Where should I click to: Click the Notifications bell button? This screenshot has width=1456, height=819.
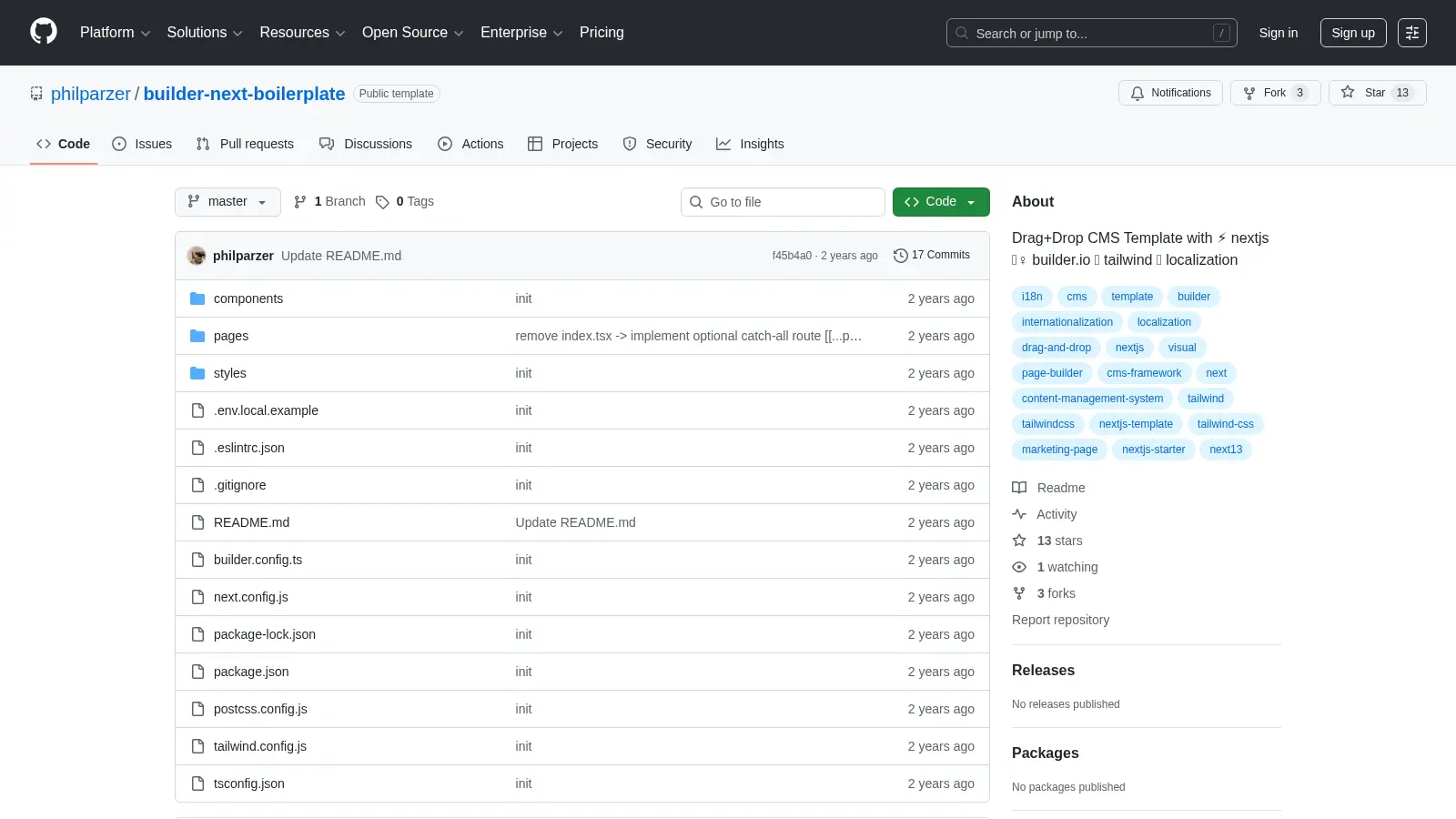point(1170,93)
